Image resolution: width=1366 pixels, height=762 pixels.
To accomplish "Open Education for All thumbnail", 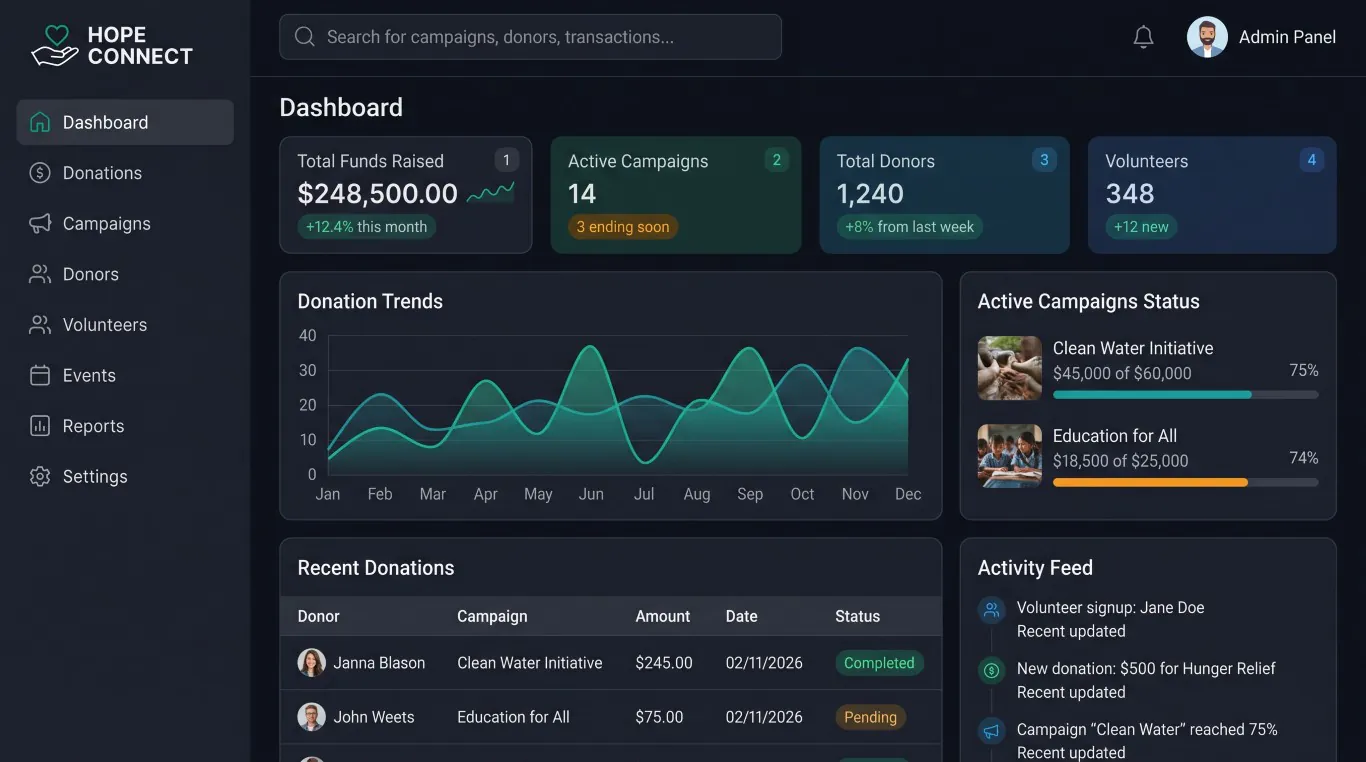I will click(1009, 456).
